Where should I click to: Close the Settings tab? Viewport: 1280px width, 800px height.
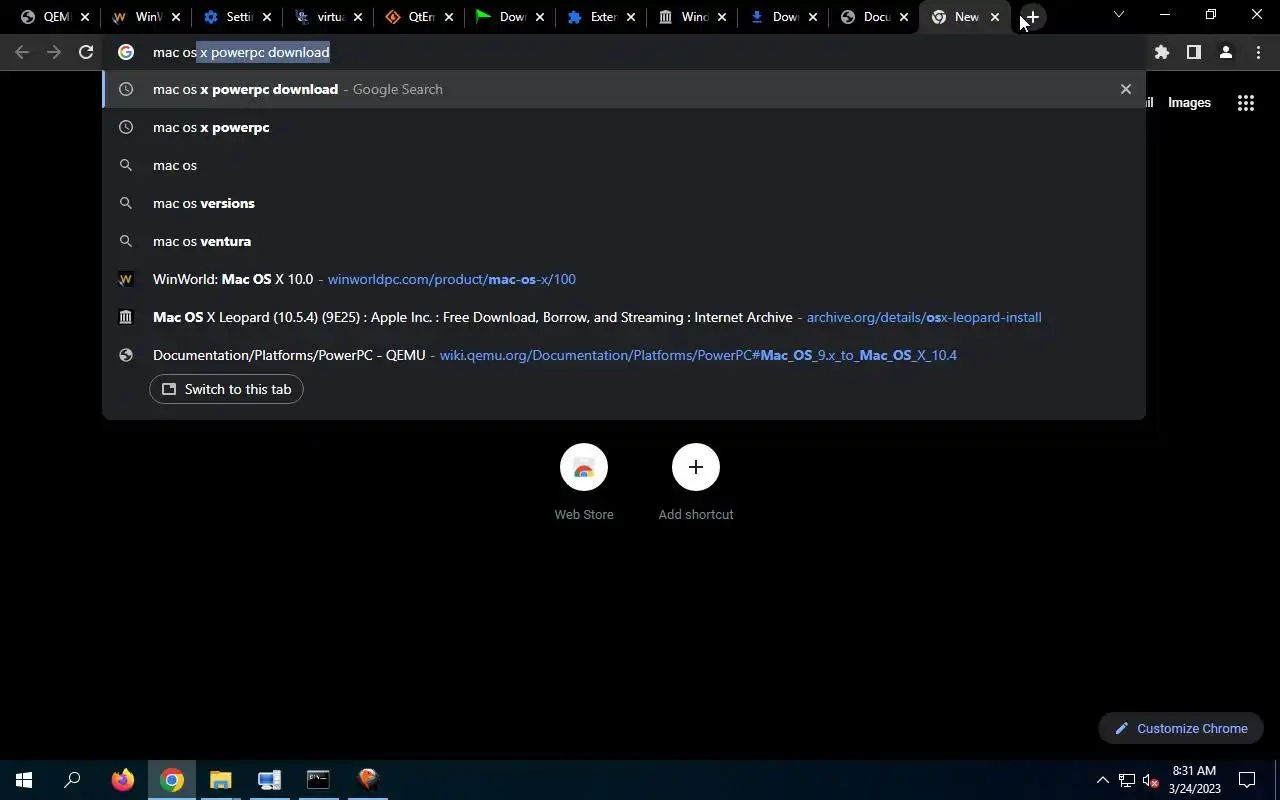pyautogui.click(x=267, y=17)
